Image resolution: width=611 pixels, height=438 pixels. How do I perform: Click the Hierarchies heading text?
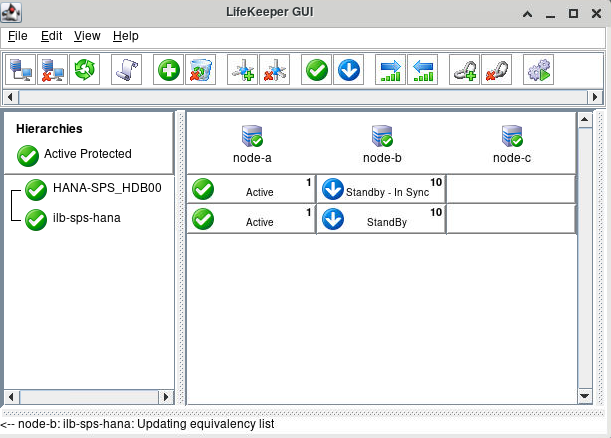[49, 129]
